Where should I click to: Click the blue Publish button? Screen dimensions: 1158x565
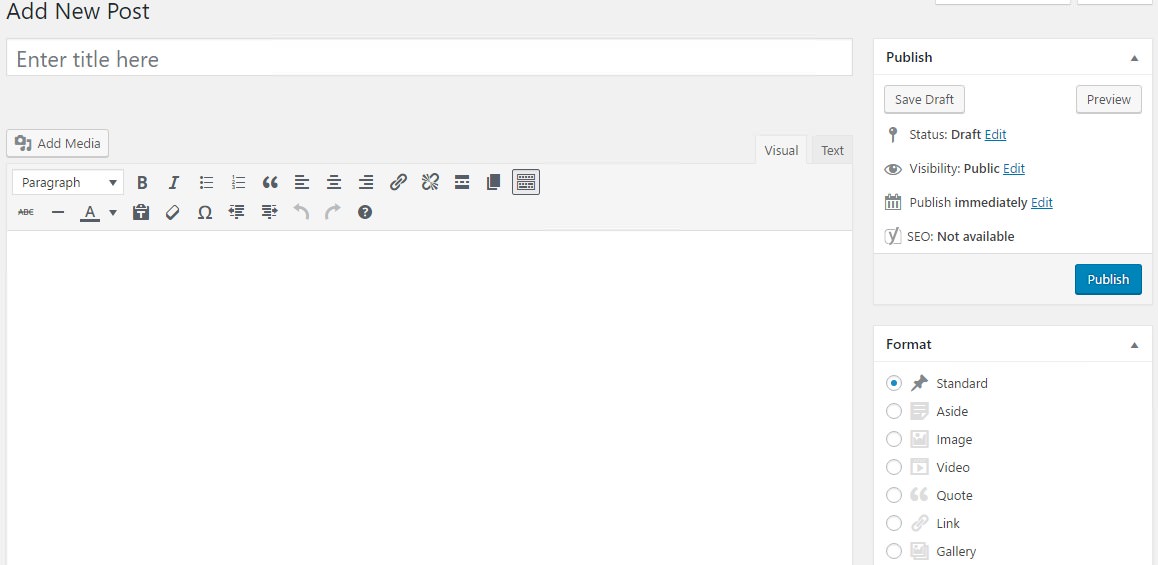tap(1108, 279)
